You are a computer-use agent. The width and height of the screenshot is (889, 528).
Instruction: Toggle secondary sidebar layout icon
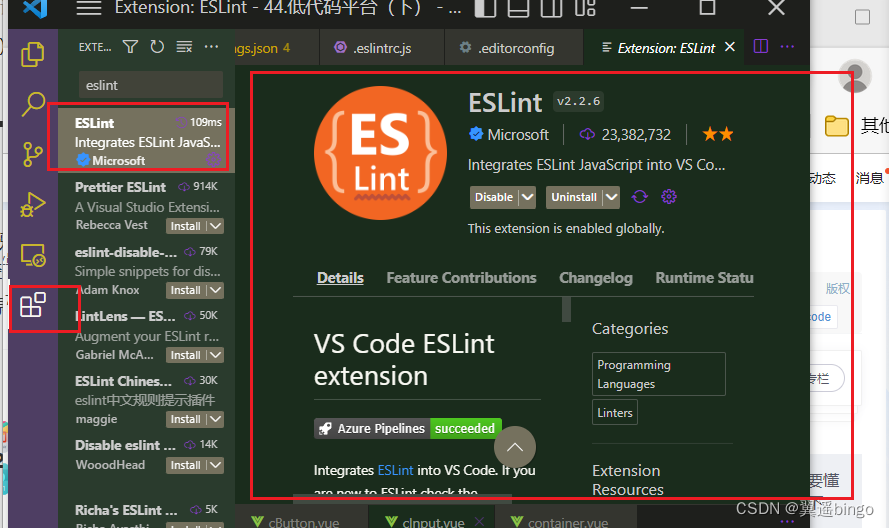coord(551,8)
